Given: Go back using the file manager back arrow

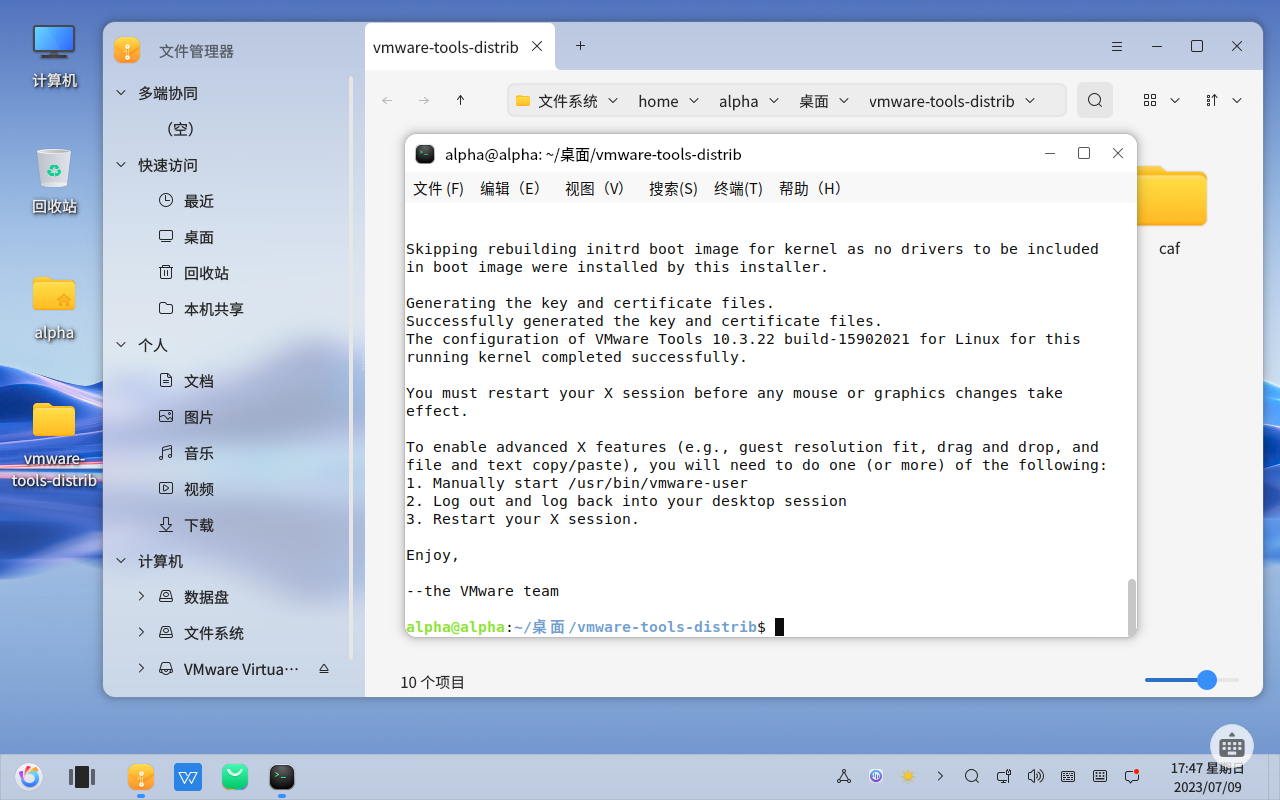Looking at the screenshot, I should pos(388,100).
